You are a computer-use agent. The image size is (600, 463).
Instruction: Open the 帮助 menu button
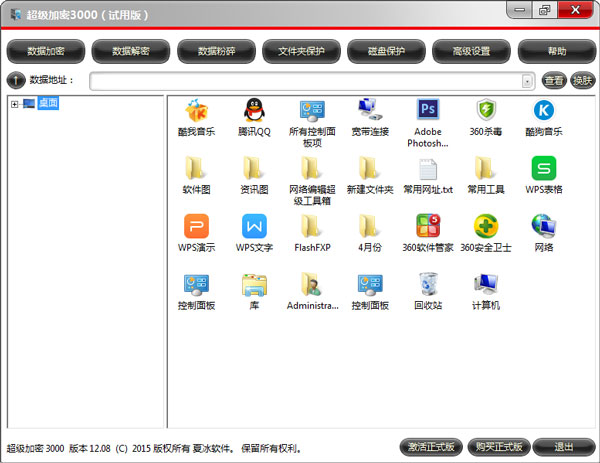(x=557, y=51)
